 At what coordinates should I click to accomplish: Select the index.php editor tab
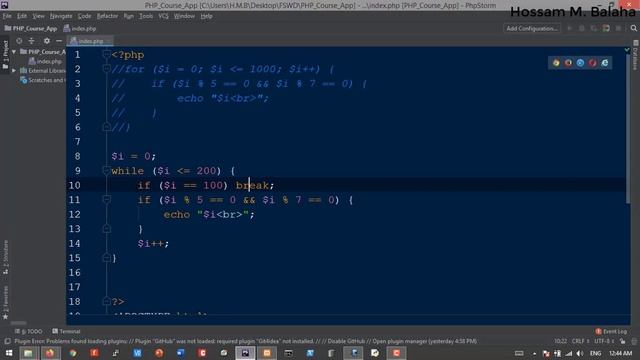90,41
